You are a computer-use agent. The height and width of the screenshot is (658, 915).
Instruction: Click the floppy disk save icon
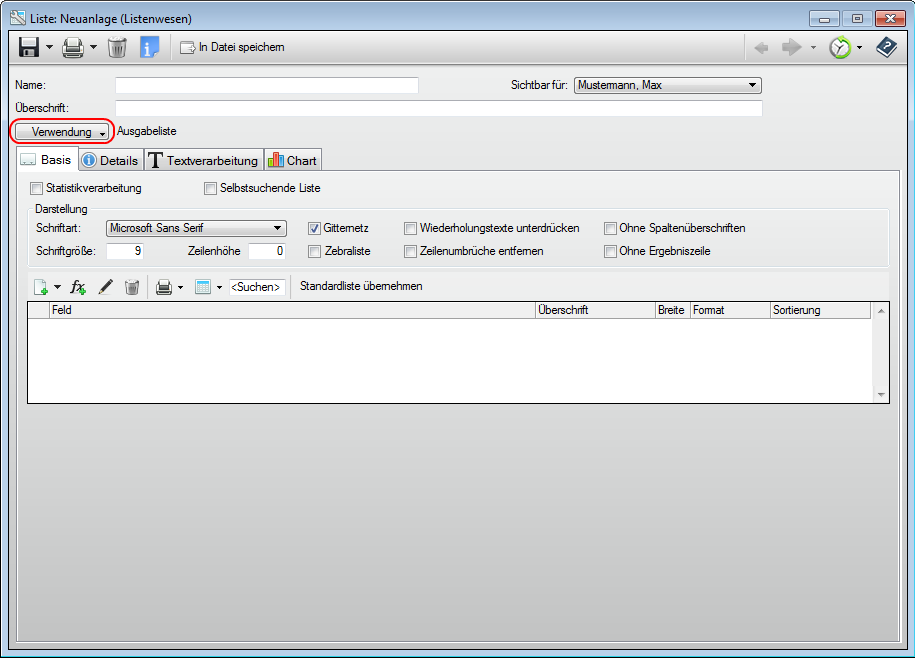[x=29, y=47]
